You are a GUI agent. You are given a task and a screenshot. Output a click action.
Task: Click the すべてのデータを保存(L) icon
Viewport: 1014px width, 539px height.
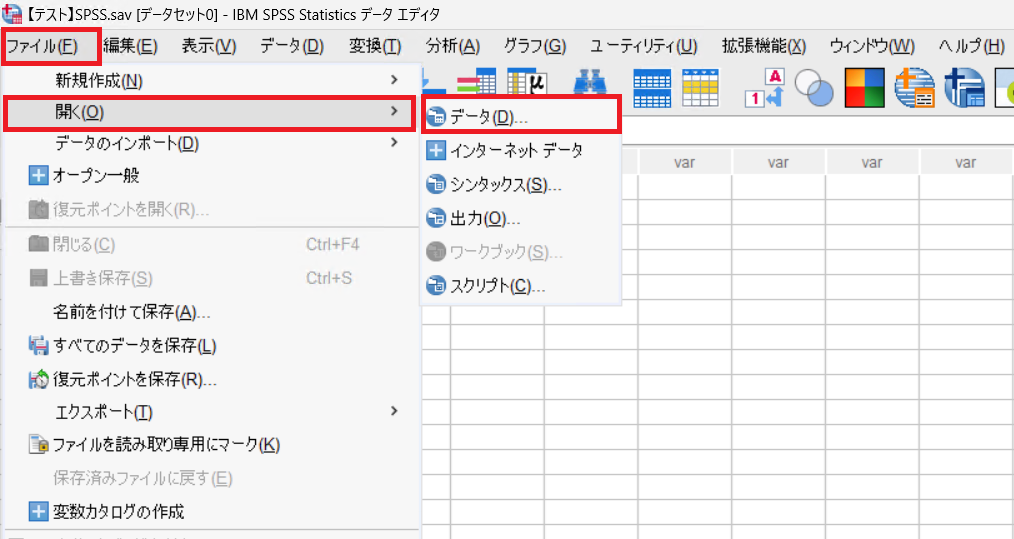pyautogui.click(x=39, y=346)
